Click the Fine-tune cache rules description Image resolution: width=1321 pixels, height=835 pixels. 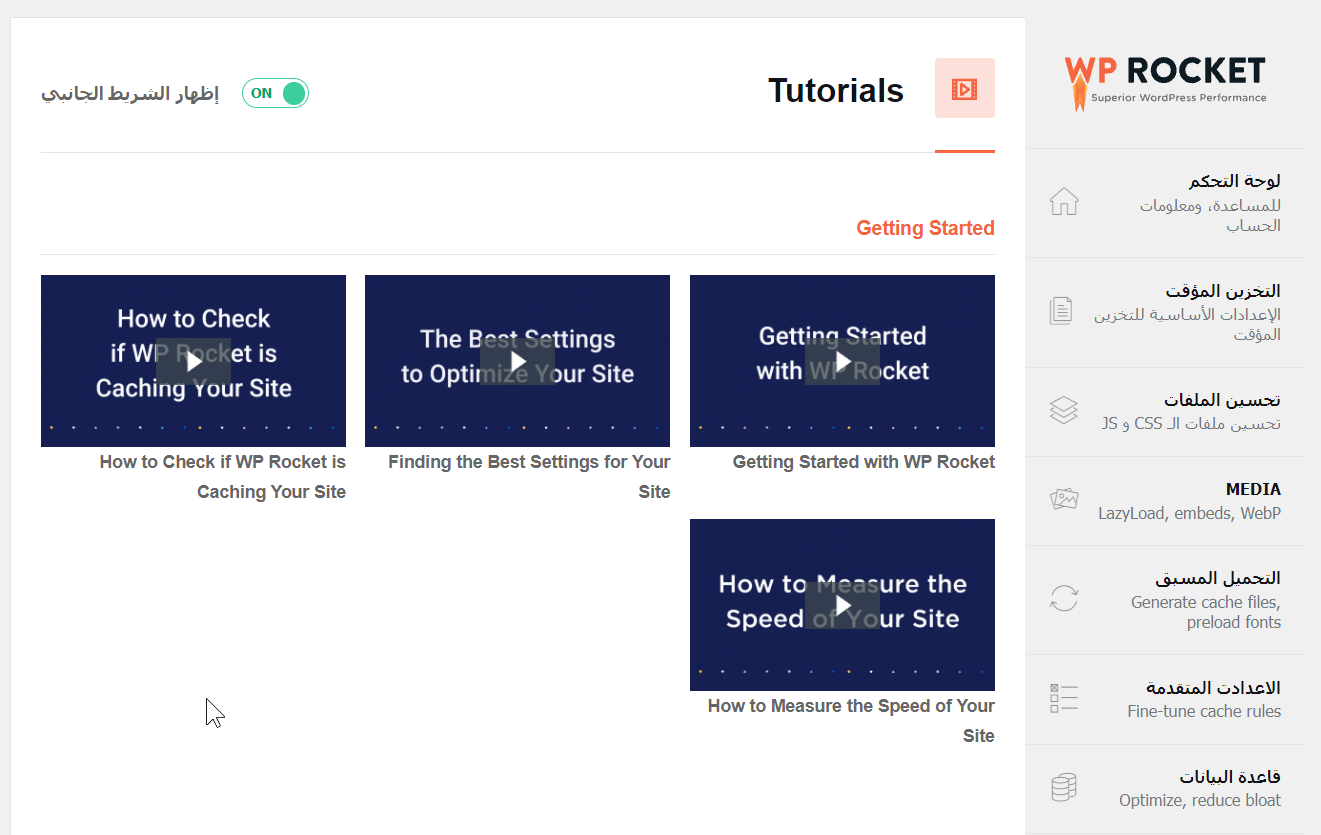pos(1204,711)
